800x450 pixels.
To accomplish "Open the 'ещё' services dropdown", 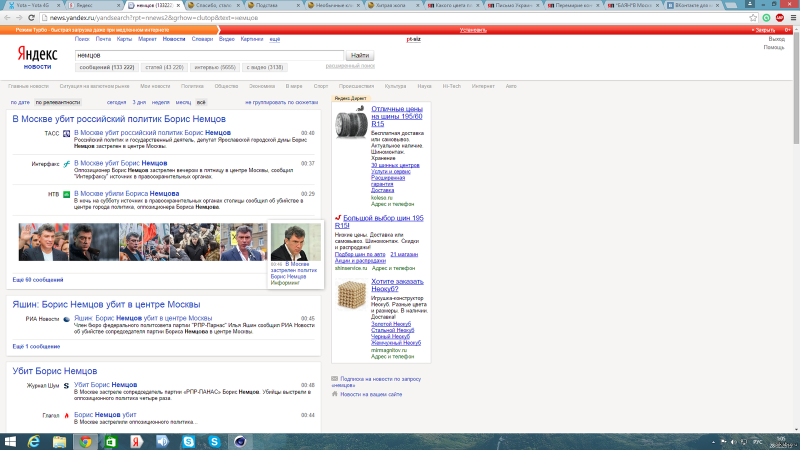I will coord(274,39).
